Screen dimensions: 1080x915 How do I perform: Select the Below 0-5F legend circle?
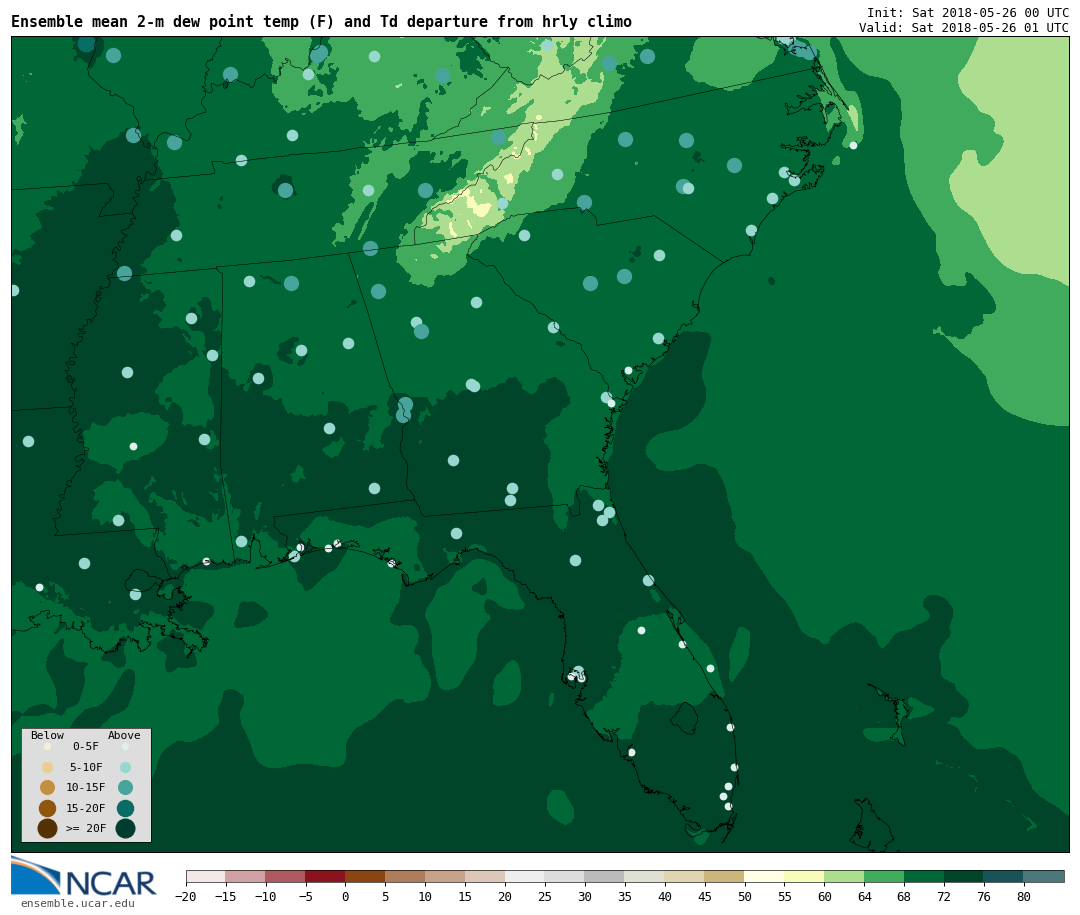(x=48, y=746)
